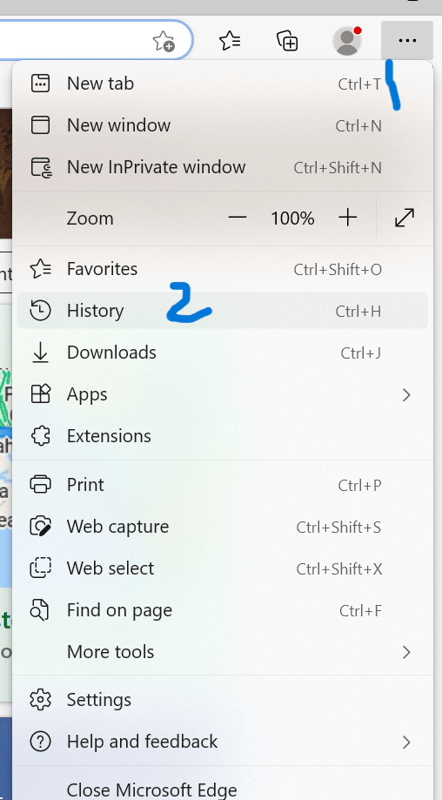This screenshot has height=800, width=442.
Task: Open the Favorites star toolbar icon
Action: (x=230, y=41)
